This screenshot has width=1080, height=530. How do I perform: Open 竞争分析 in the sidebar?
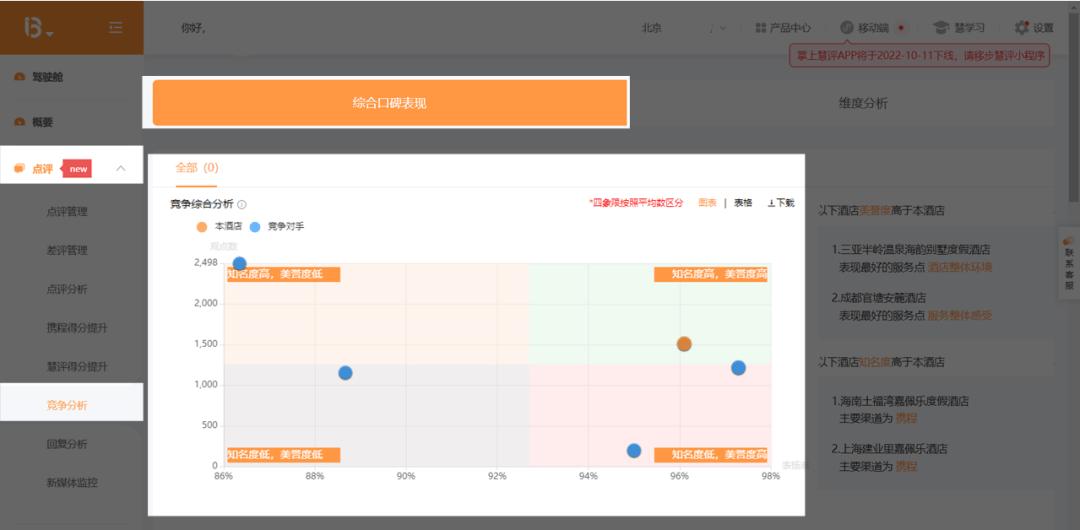[67, 405]
